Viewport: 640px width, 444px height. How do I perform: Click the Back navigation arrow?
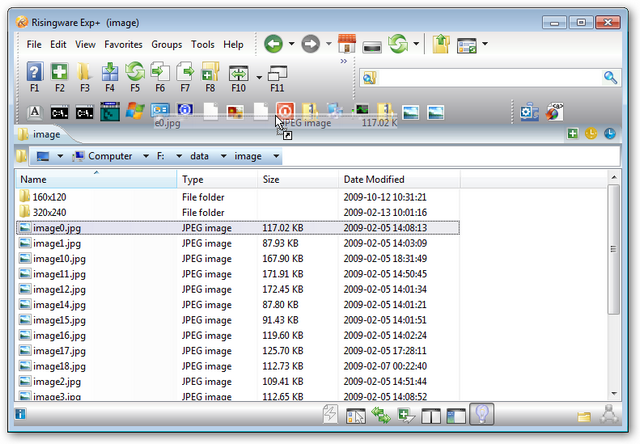(x=273, y=44)
